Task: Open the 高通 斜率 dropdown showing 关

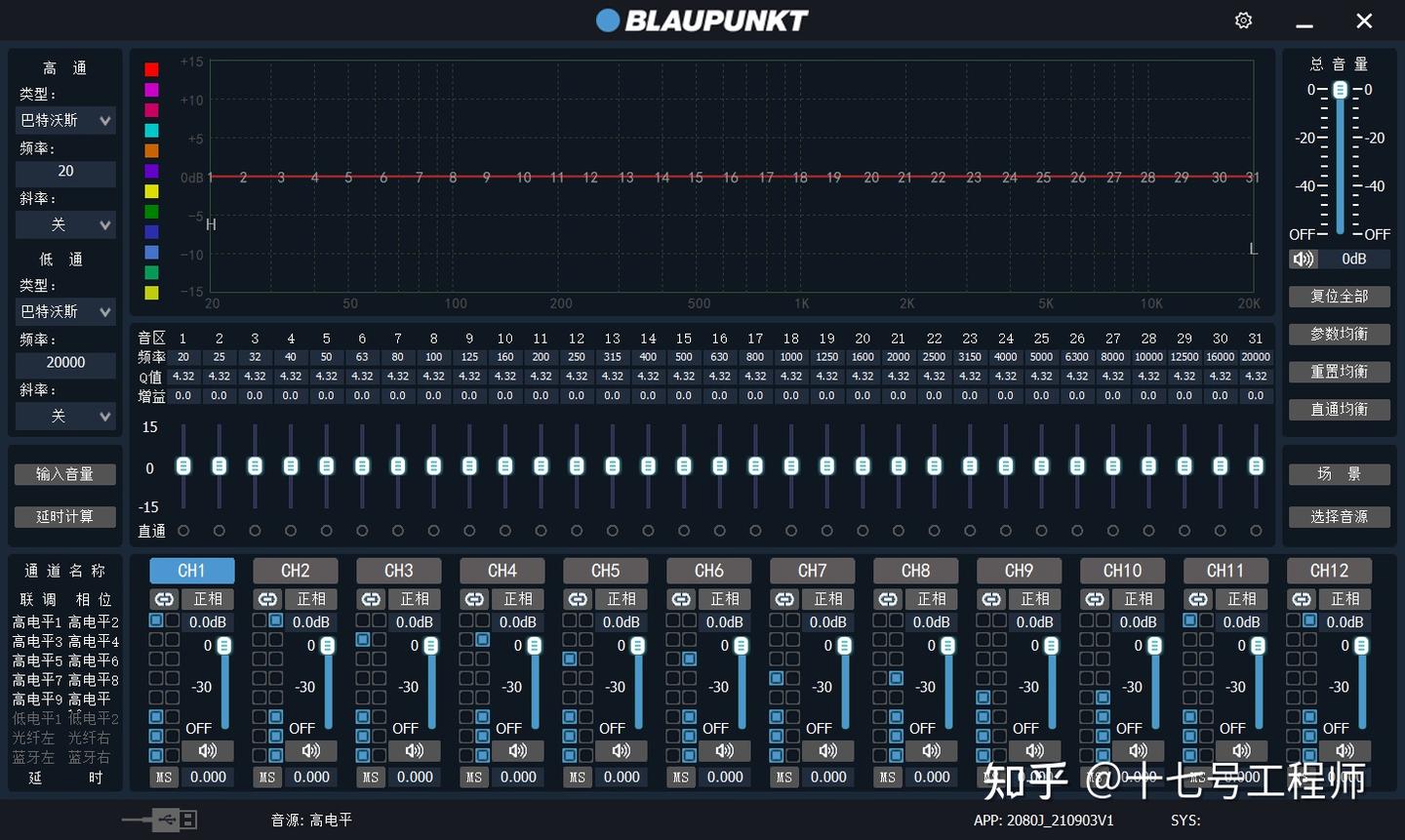Action: (64, 224)
